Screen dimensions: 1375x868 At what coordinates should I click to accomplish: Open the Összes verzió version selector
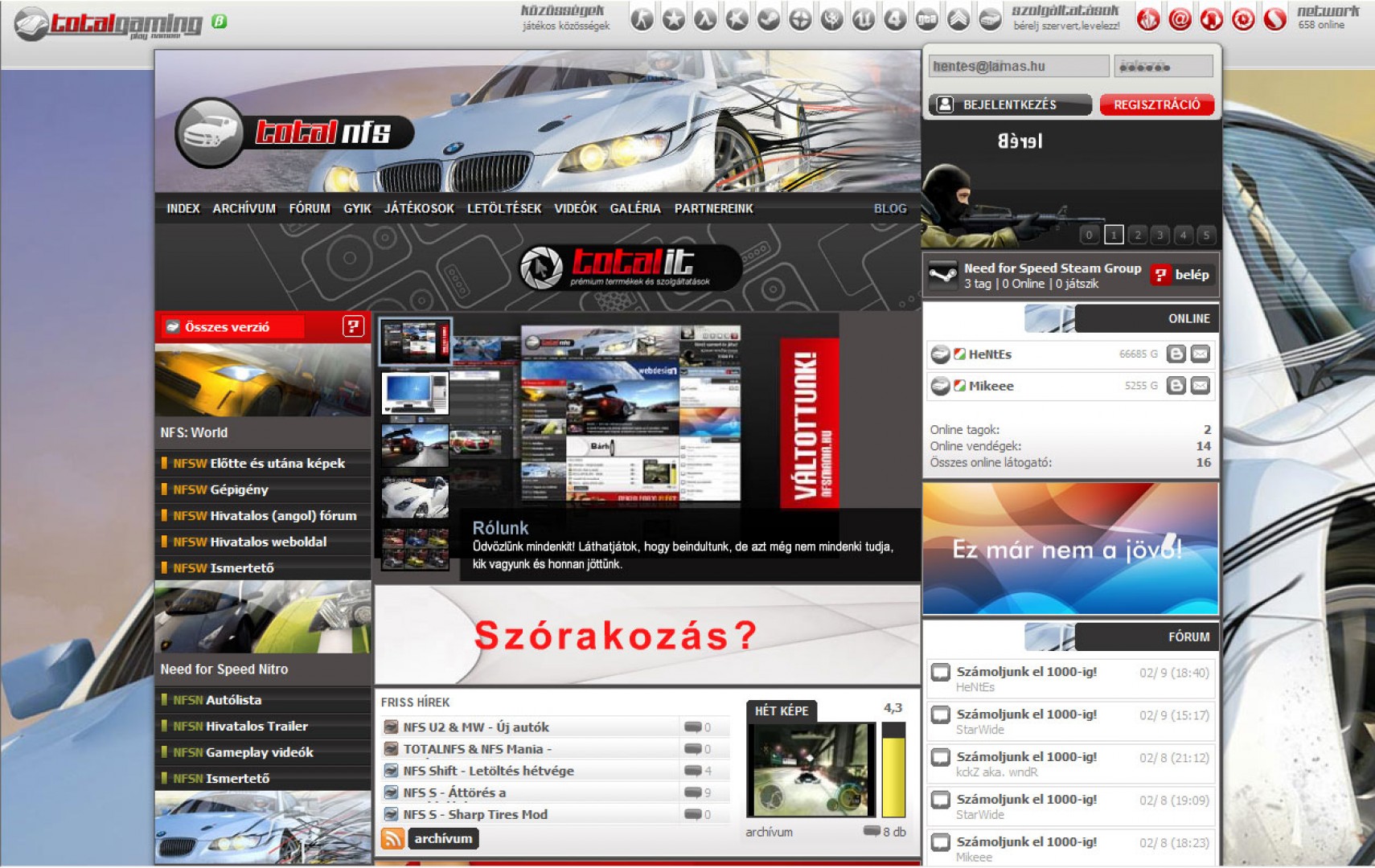coord(233,327)
